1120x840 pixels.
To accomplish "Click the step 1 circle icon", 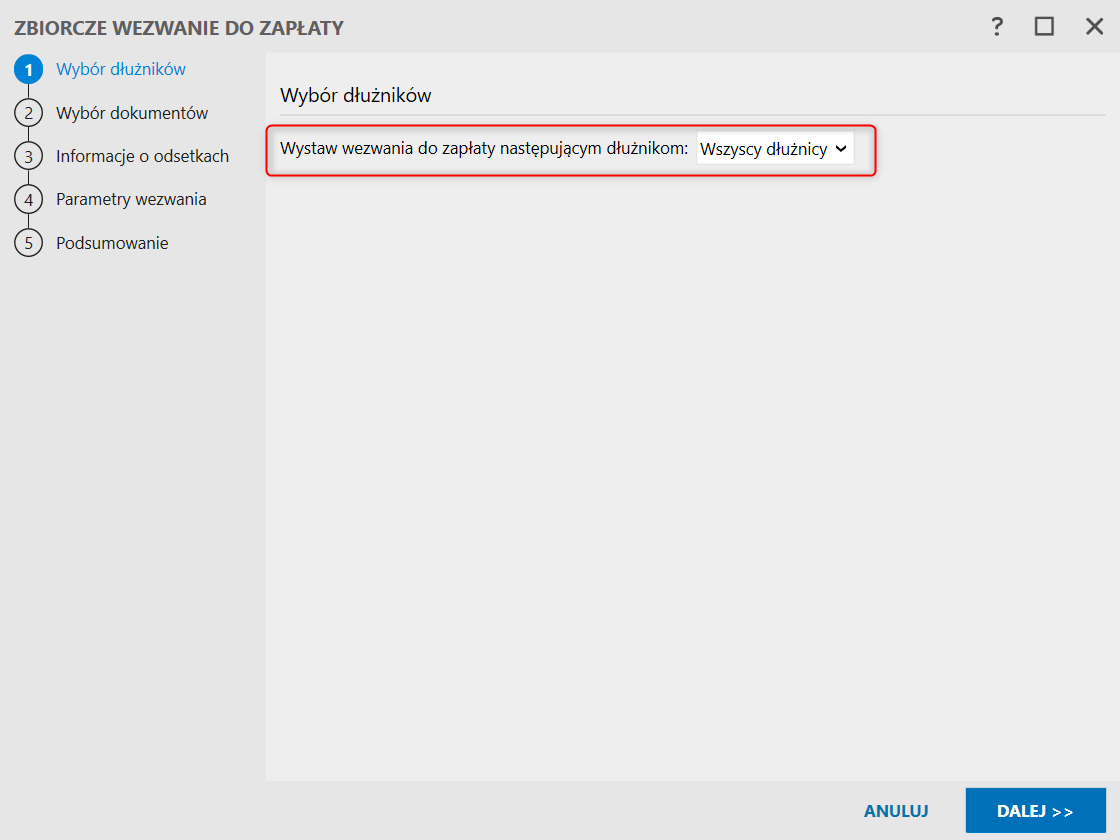I will point(29,70).
